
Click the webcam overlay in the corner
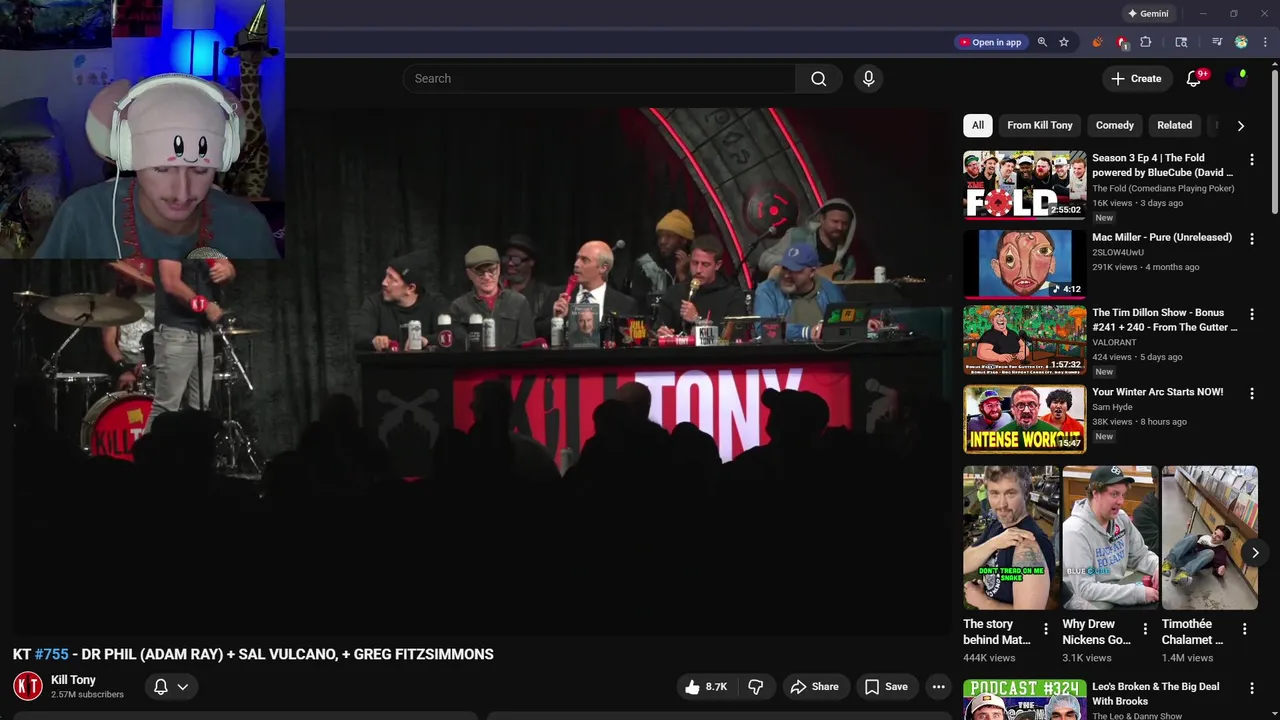click(x=142, y=129)
